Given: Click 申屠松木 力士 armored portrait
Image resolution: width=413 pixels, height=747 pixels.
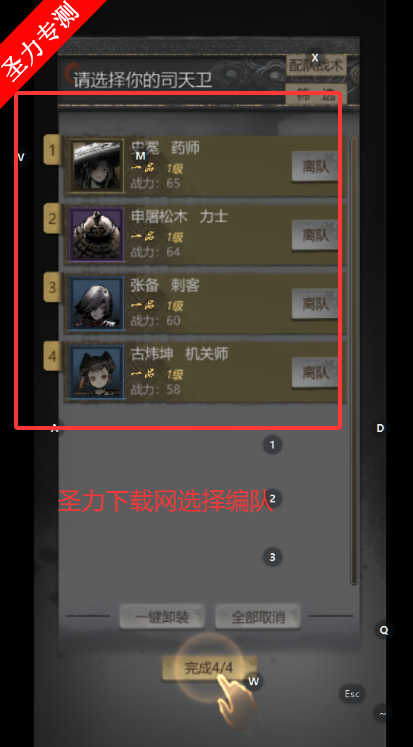Looking at the screenshot, I should 97,234.
